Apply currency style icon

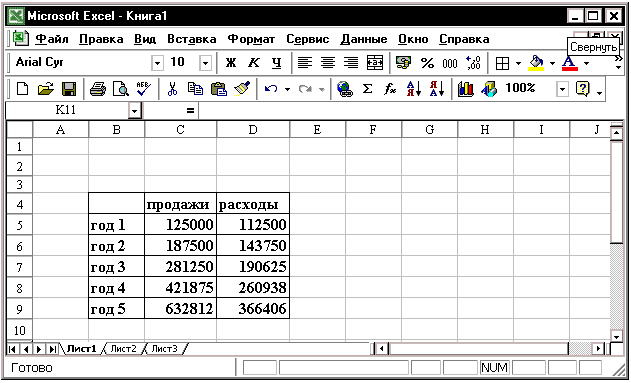click(403, 63)
